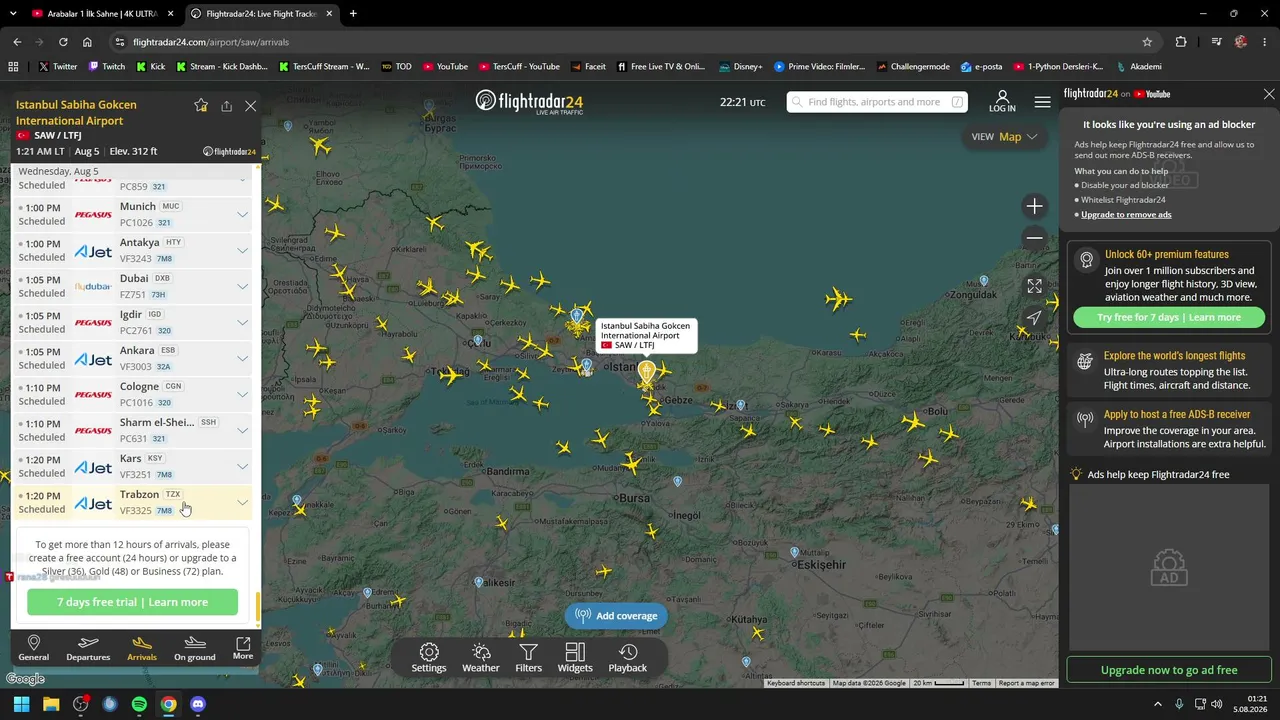1280x720 pixels.
Task: Click the Add coverage button
Action: point(617,616)
